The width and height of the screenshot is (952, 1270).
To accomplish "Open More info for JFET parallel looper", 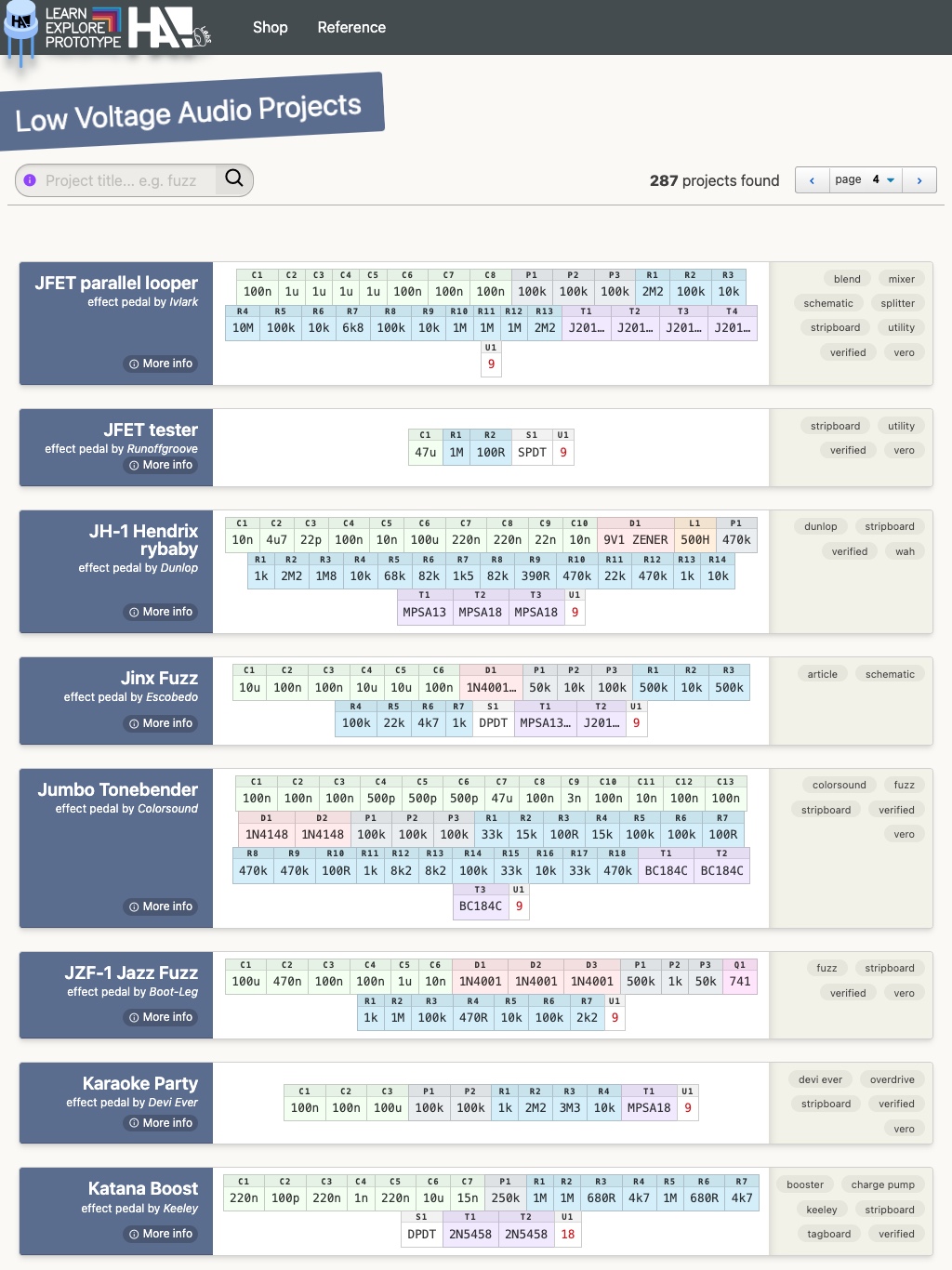I will click(161, 364).
